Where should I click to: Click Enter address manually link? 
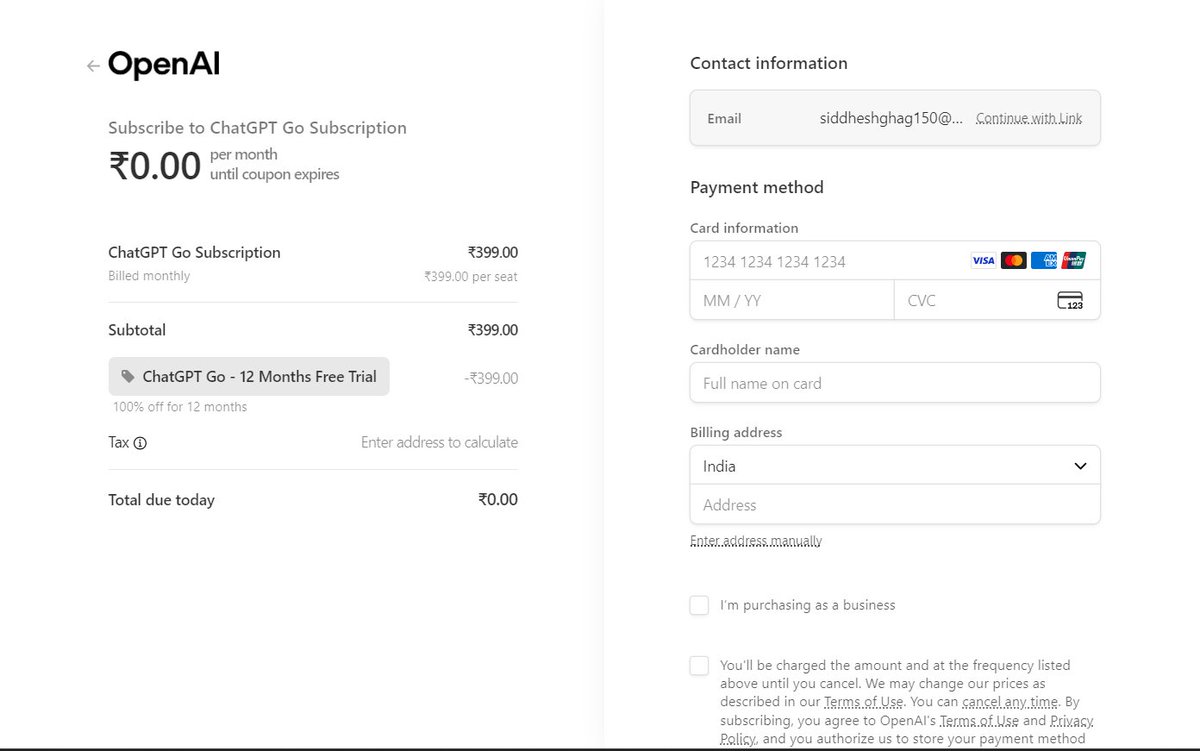click(x=756, y=541)
